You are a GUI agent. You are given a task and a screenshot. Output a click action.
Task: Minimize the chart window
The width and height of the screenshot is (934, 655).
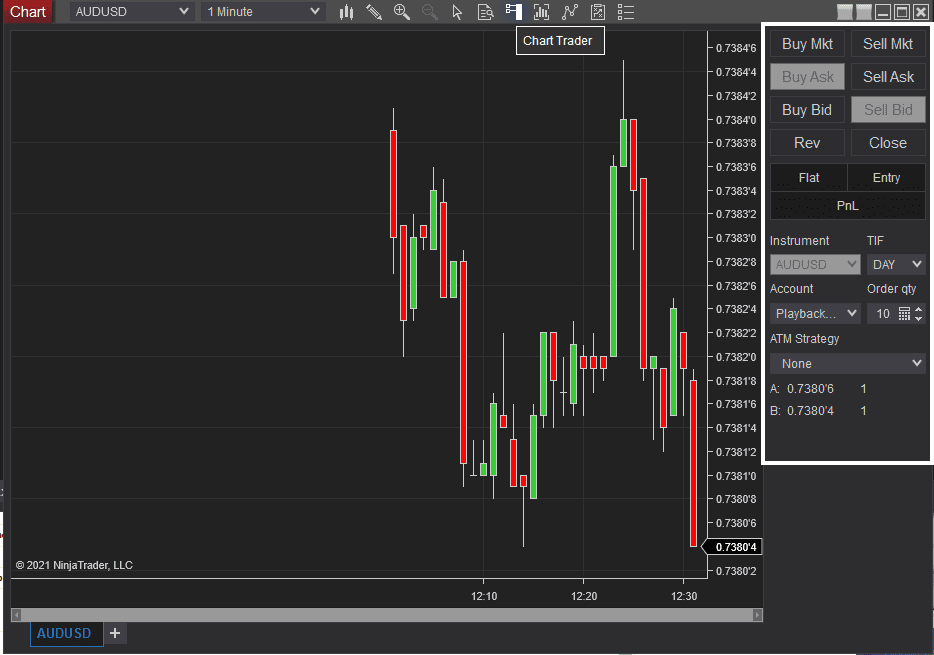(883, 12)
